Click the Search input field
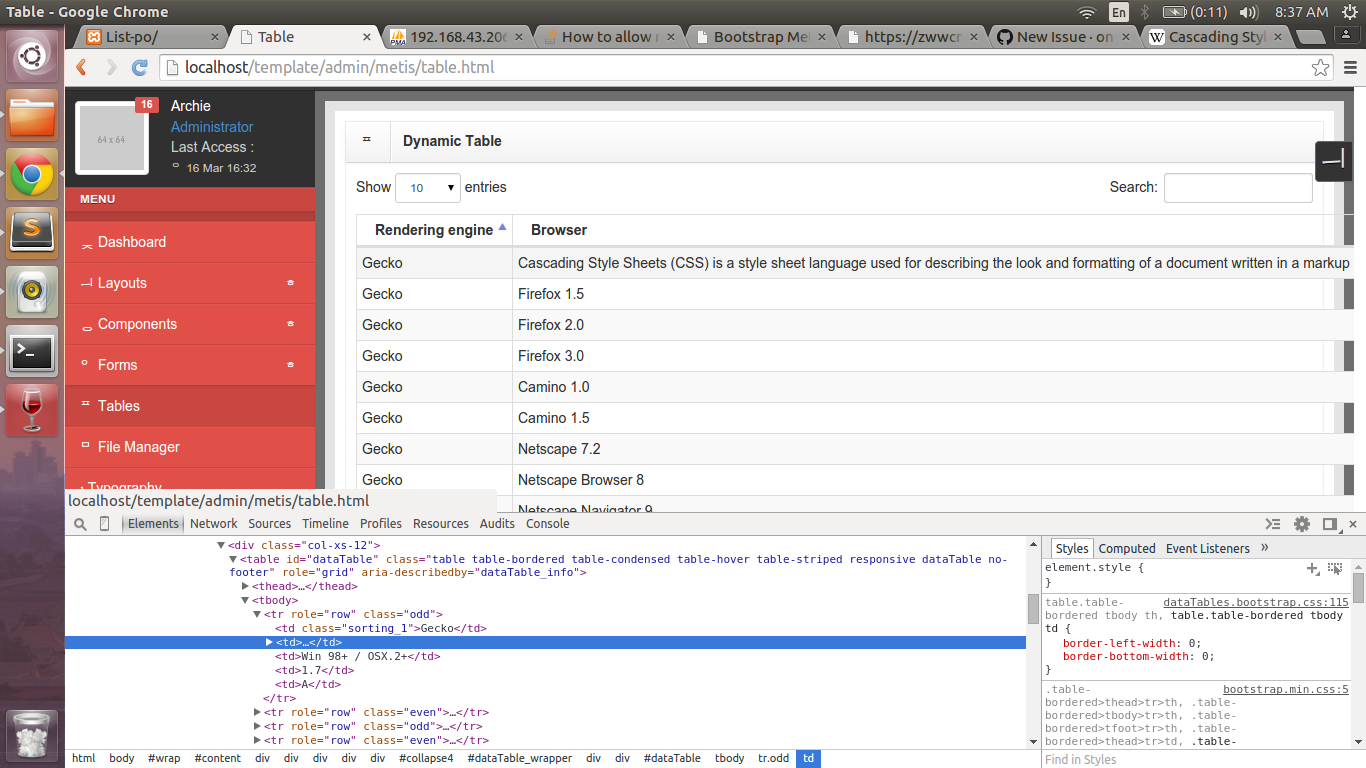This screenshot has width=1366, height=768. click(x=1238, y=187)
